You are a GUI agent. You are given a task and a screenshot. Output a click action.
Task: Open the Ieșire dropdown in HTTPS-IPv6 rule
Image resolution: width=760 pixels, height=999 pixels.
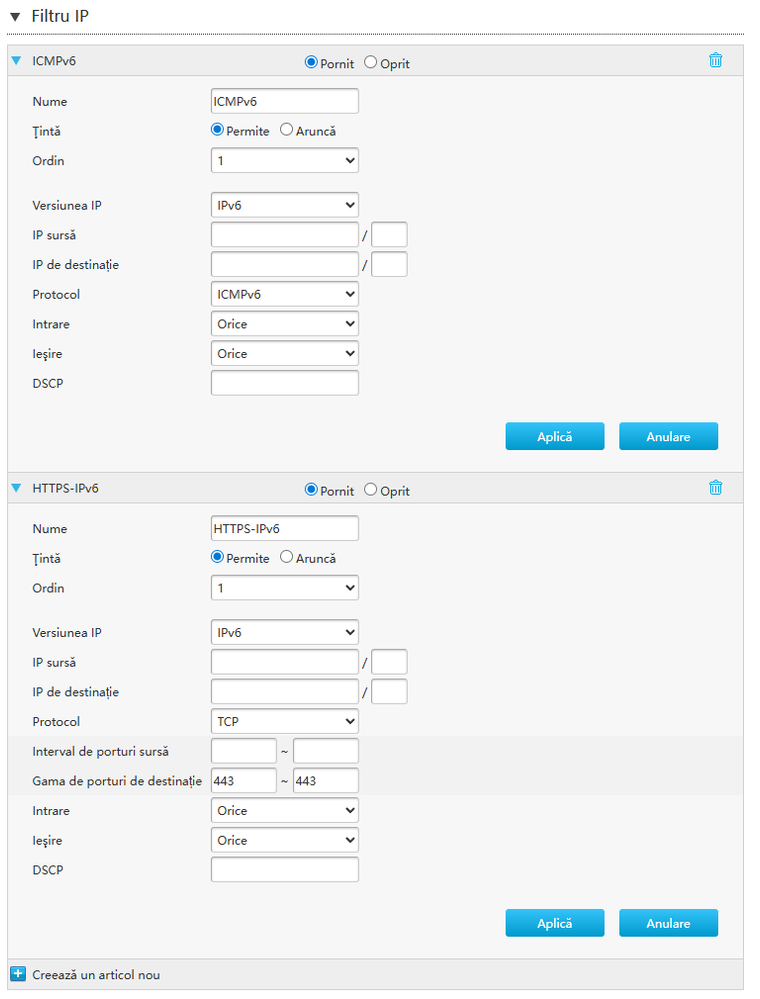pyautogui.click(x=284, y=840)
